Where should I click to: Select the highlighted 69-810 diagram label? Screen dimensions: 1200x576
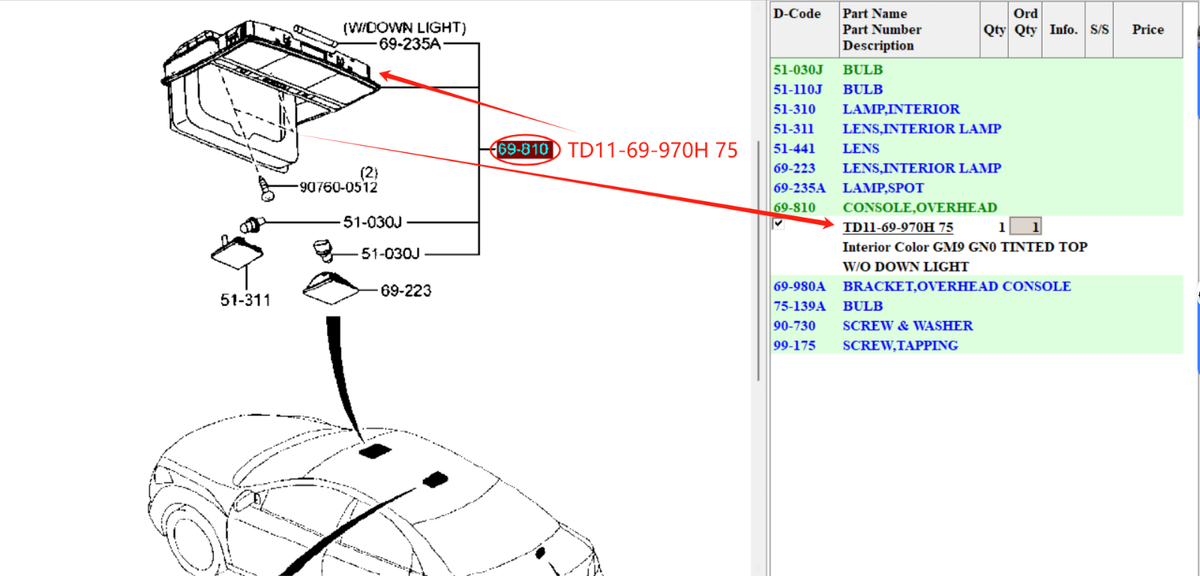click(x=523, y=150)
